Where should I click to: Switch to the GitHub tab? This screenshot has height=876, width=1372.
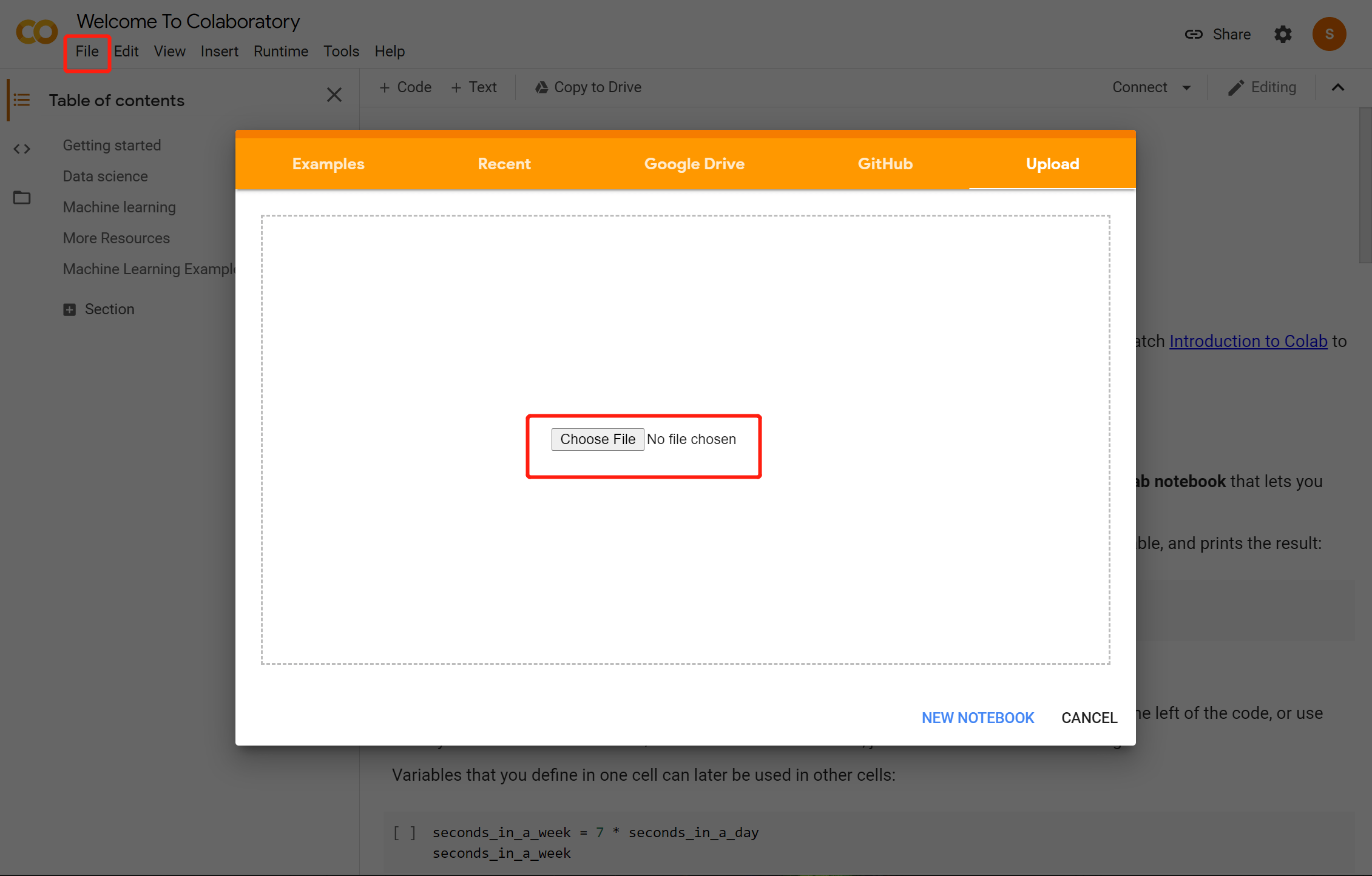885,164
